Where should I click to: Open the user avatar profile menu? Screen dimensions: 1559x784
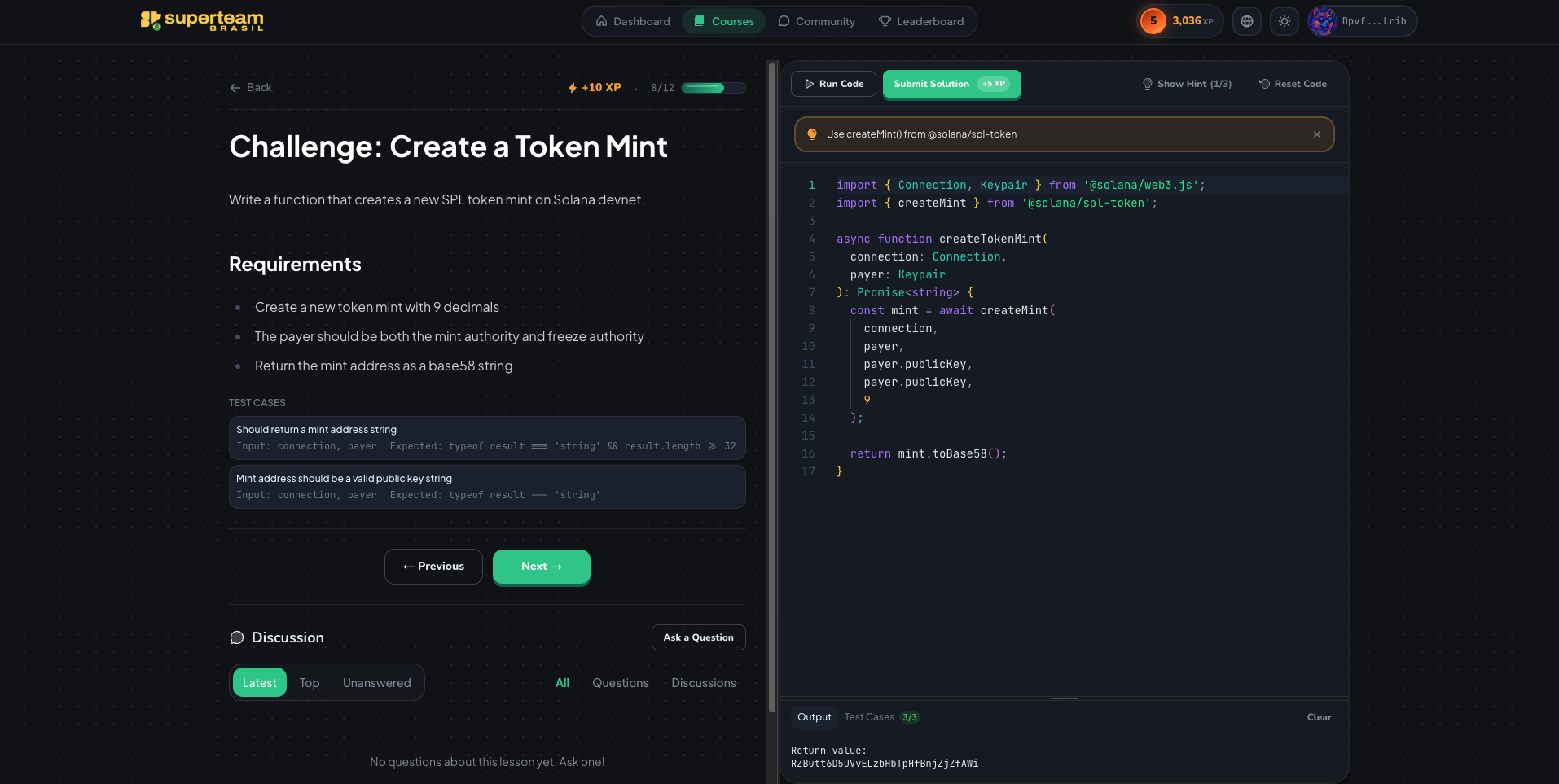click(x=1323, y=21)
